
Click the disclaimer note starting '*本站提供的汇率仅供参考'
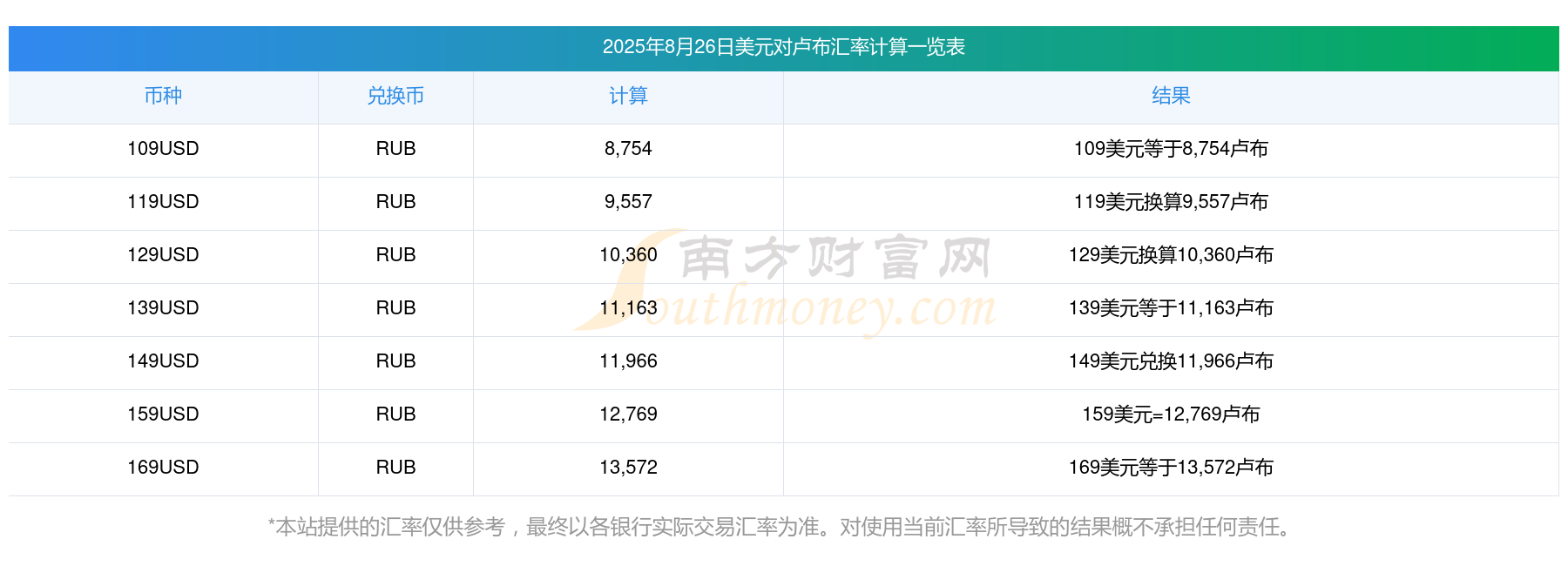pyautogui.click(x=783, y=527)
